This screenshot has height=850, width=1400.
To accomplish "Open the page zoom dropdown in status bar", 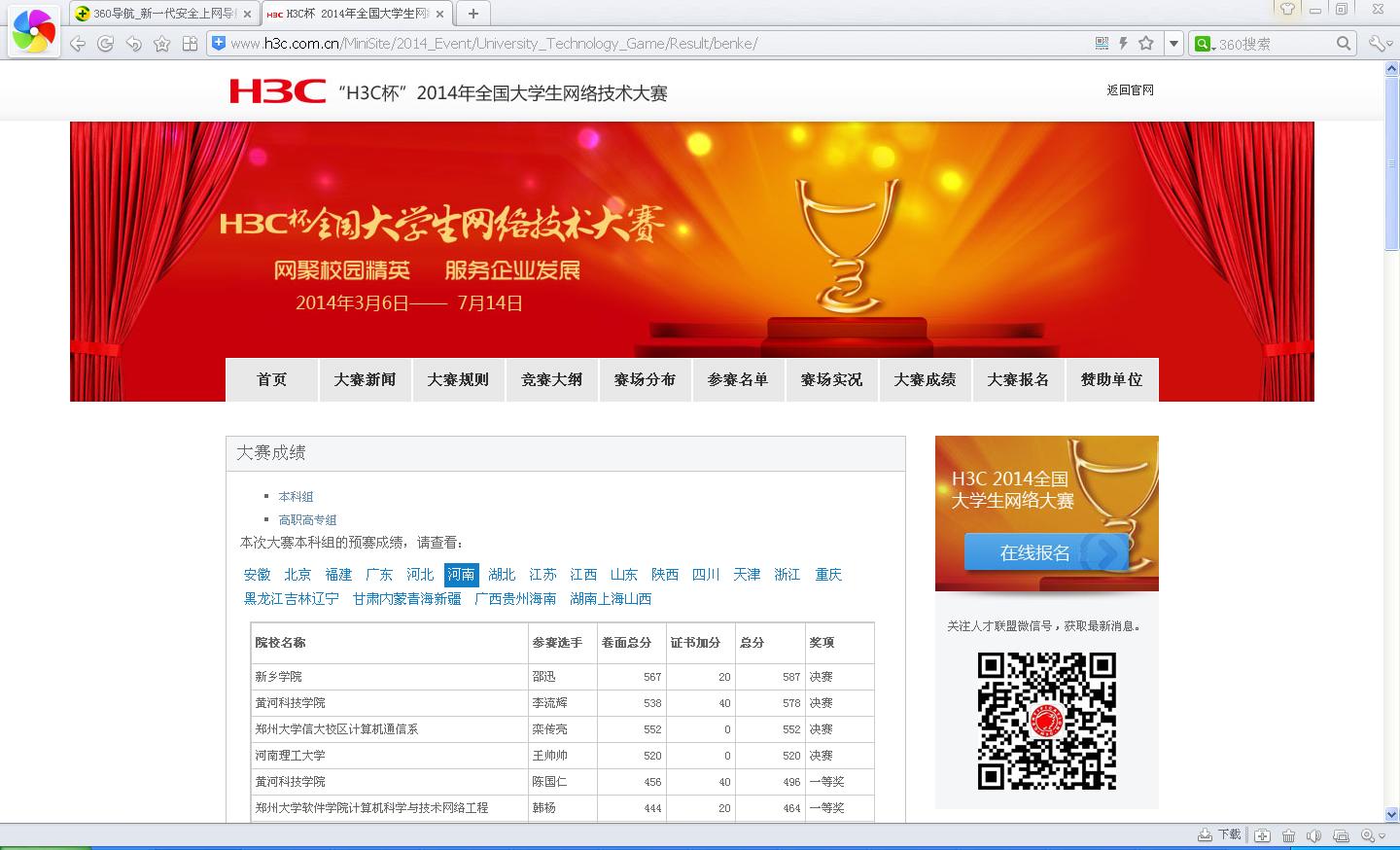I will click(x=1373, y=835).
